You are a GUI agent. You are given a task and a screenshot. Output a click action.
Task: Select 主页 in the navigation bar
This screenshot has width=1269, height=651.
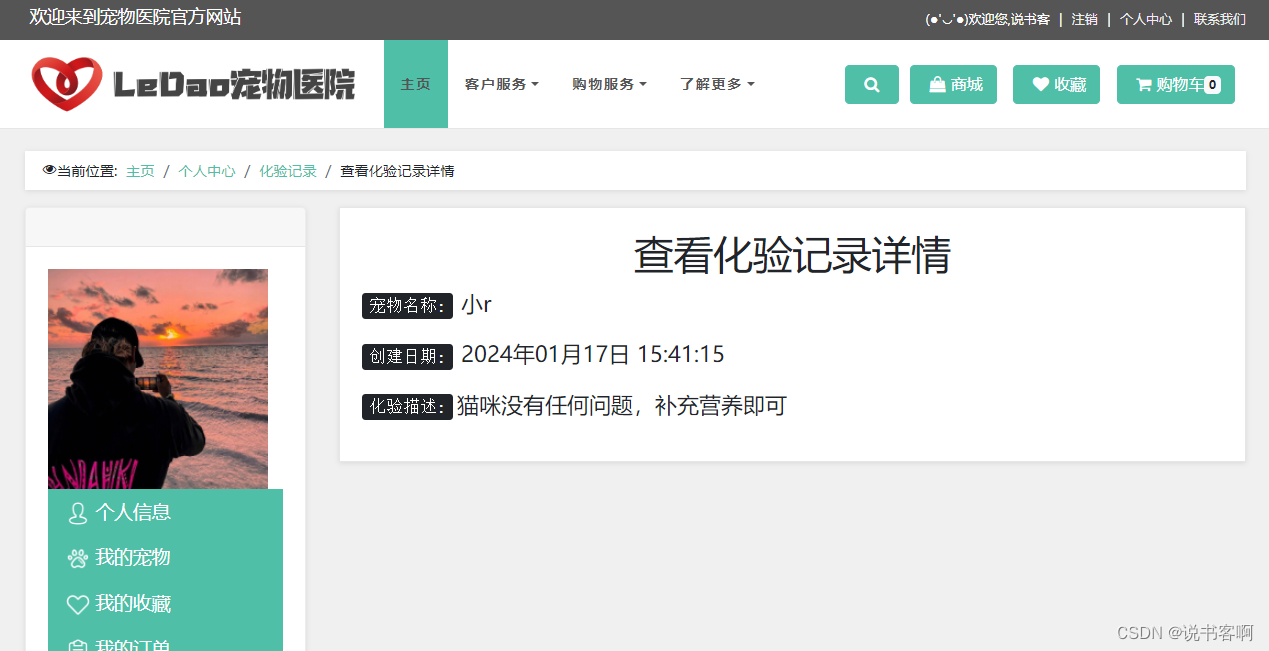click(415, 84)
